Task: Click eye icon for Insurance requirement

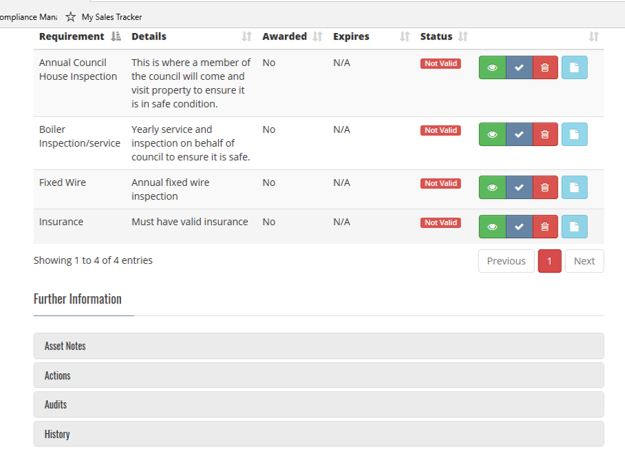Action: (x=492, y=226)
